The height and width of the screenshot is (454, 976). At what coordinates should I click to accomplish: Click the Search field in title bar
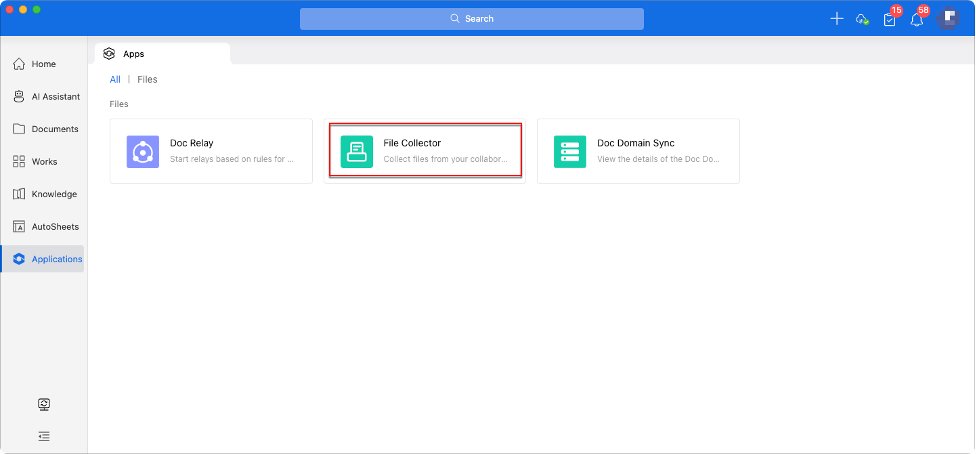471,19
